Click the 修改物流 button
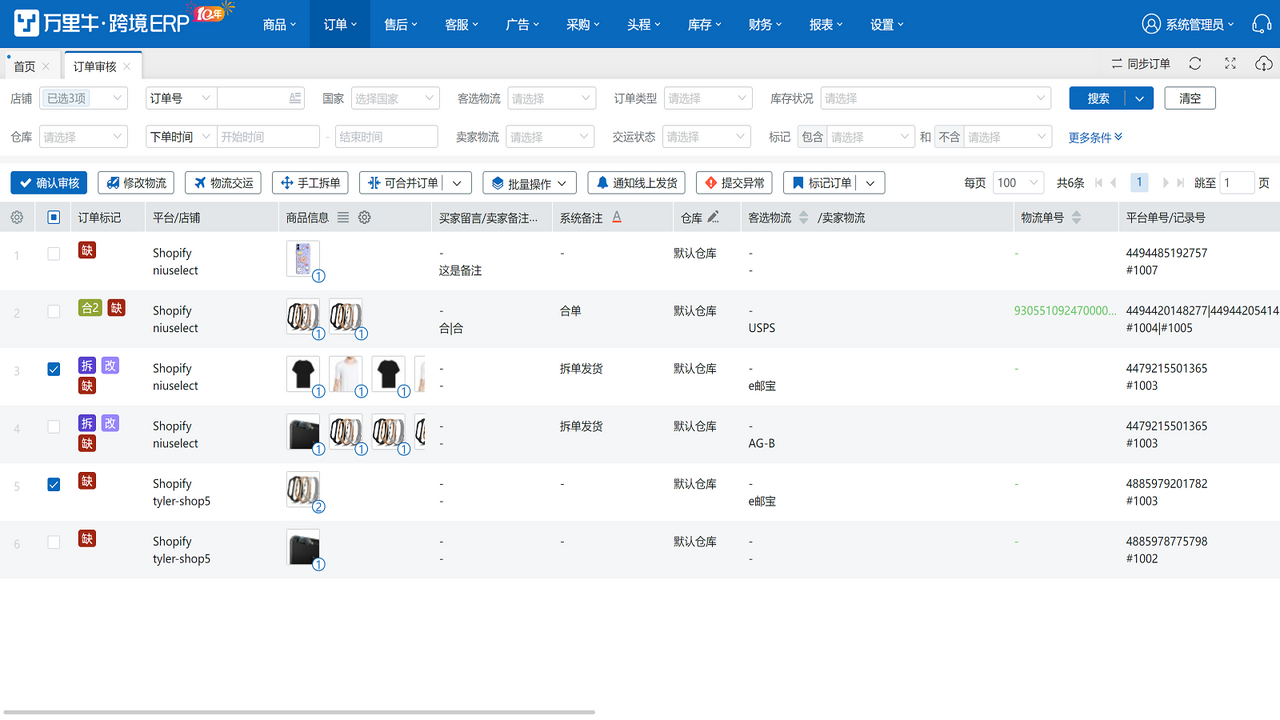The height and width of the screenshot is (720, 1280). [136, 183]
